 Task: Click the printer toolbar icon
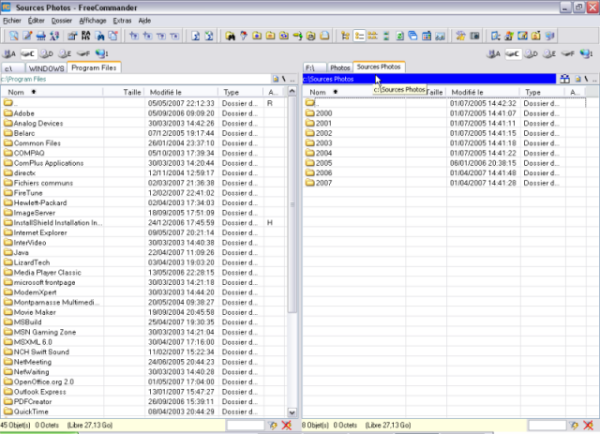point(41,36)
